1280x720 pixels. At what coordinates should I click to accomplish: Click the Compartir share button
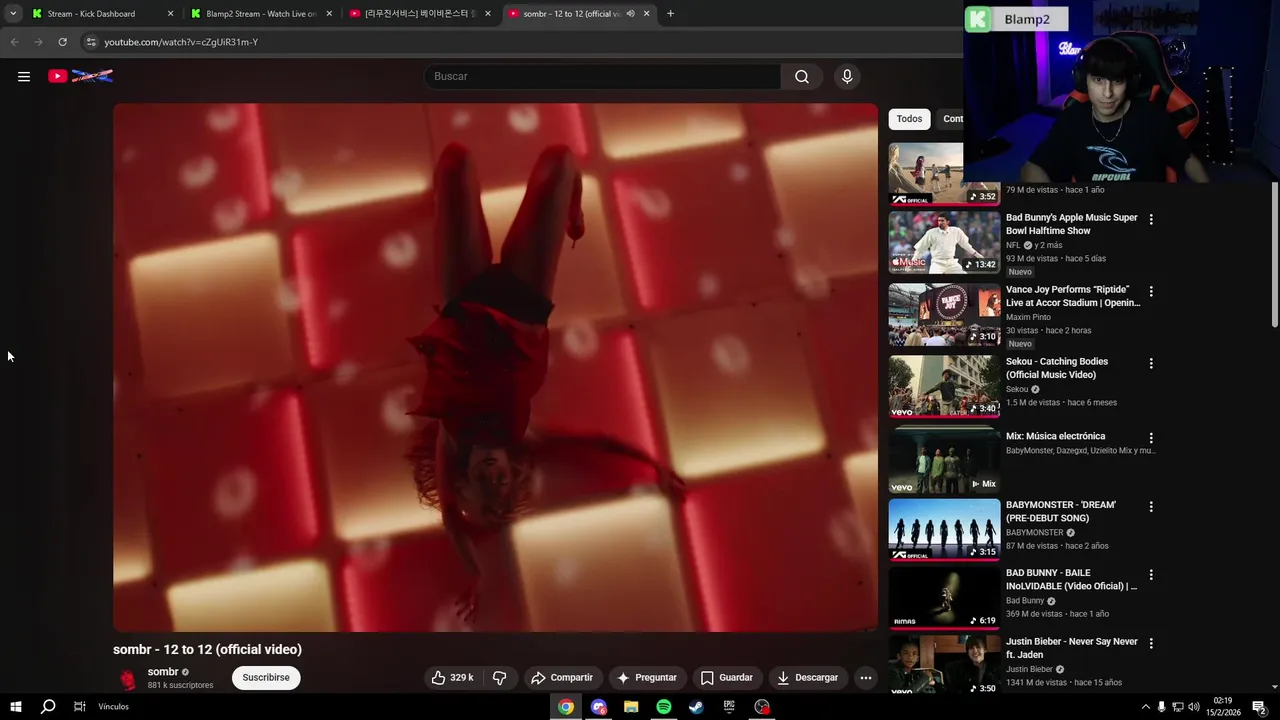pyautogui.click(x=561, y=677)
